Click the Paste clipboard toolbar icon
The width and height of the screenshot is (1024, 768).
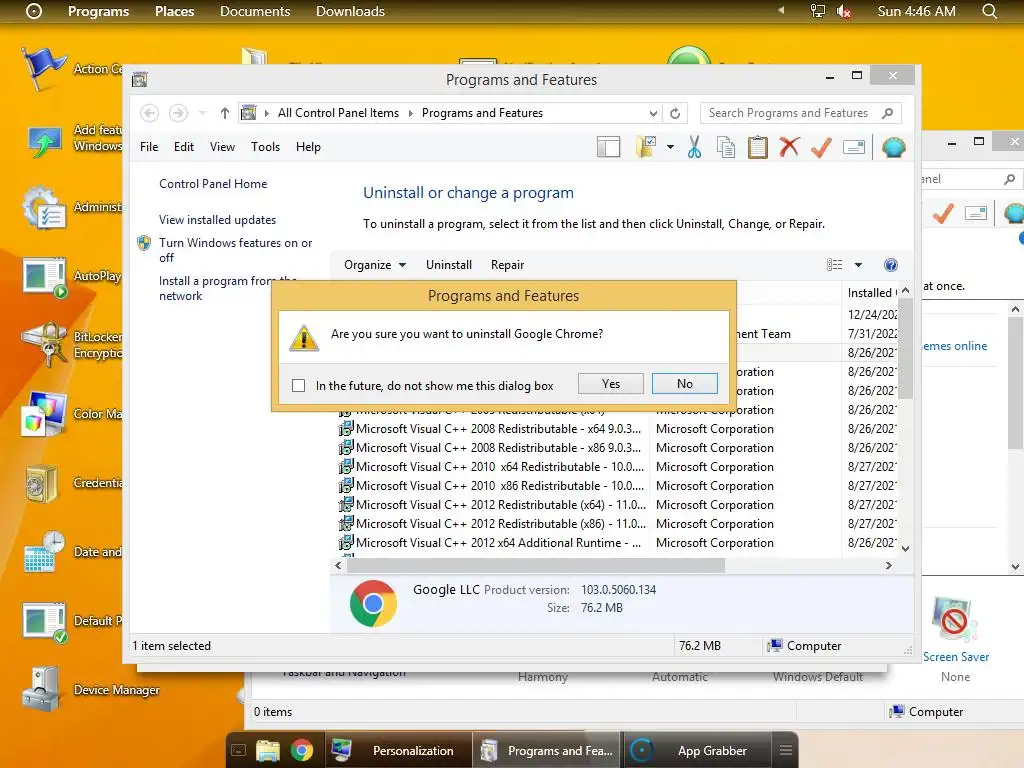coord(758,147)
